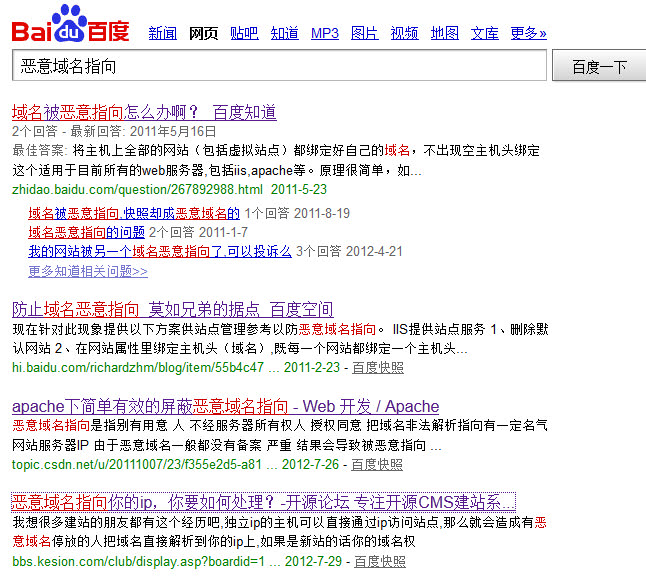Screen dimensions: 646x581
Task: Open the 文库 library tab
Action: 484,33
